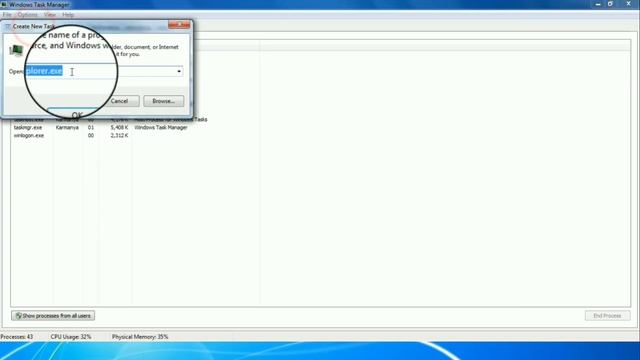Screen dimensions: 640x360
Task: Click Show processes from all users
Action: click(x=53, y=316)
